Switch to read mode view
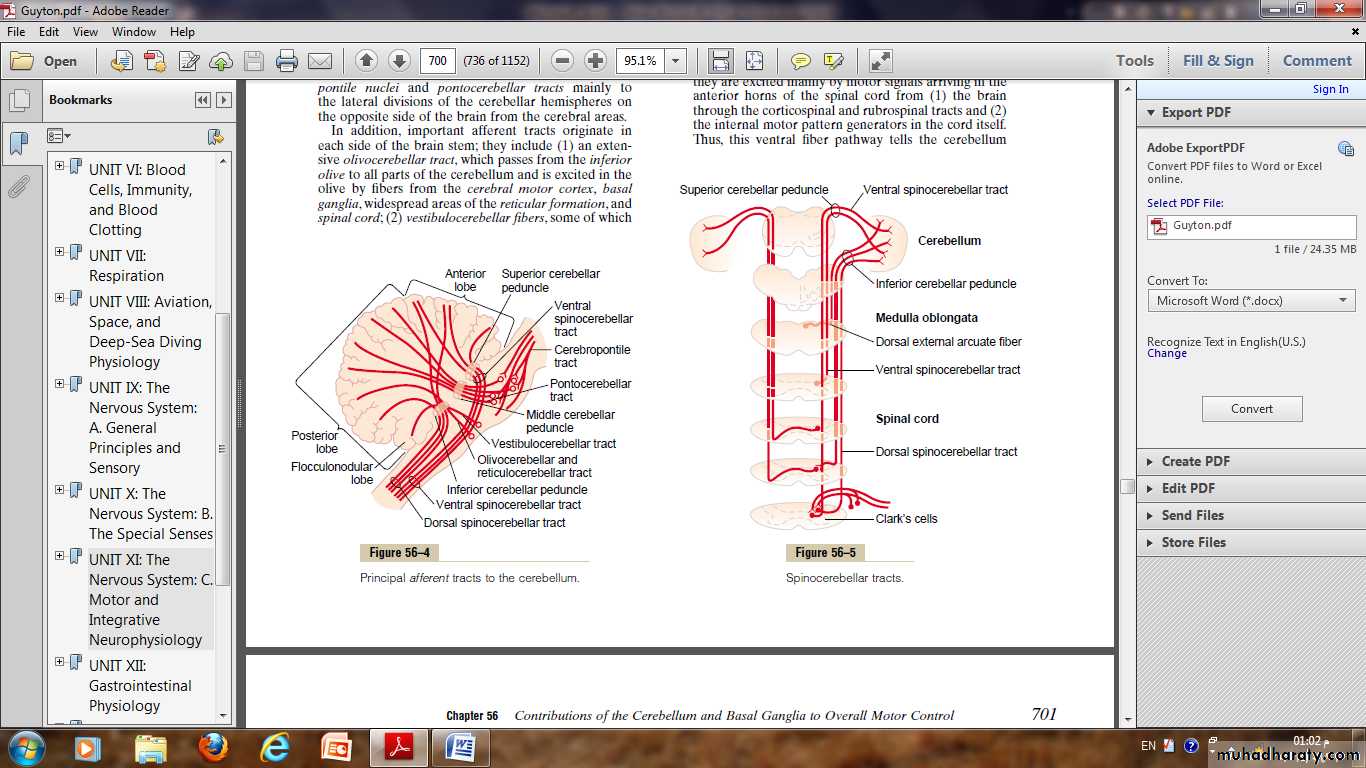This screenshot has height=768, width=1366. point(880,61)
